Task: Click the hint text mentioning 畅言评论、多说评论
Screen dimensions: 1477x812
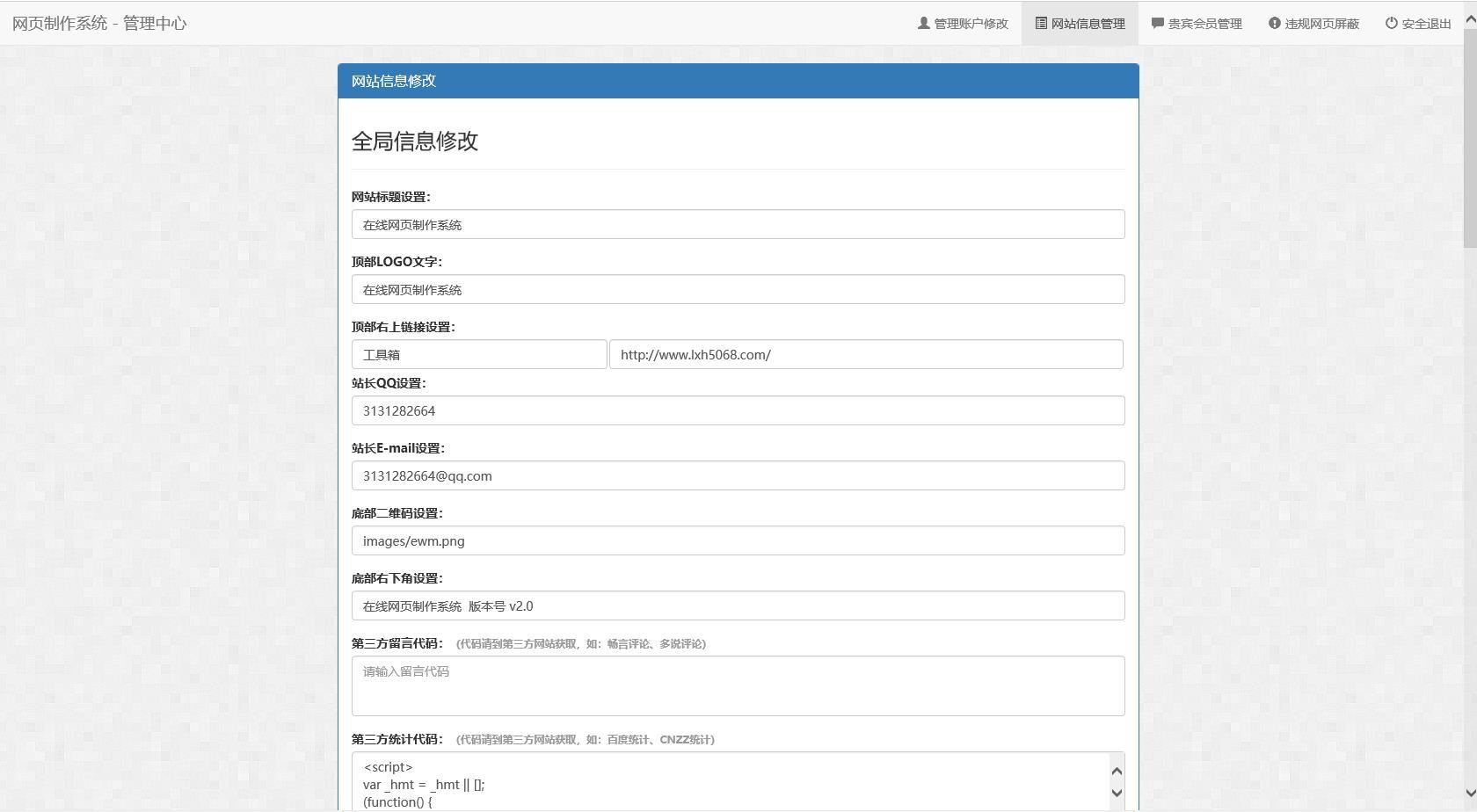Action: [581, 644]
